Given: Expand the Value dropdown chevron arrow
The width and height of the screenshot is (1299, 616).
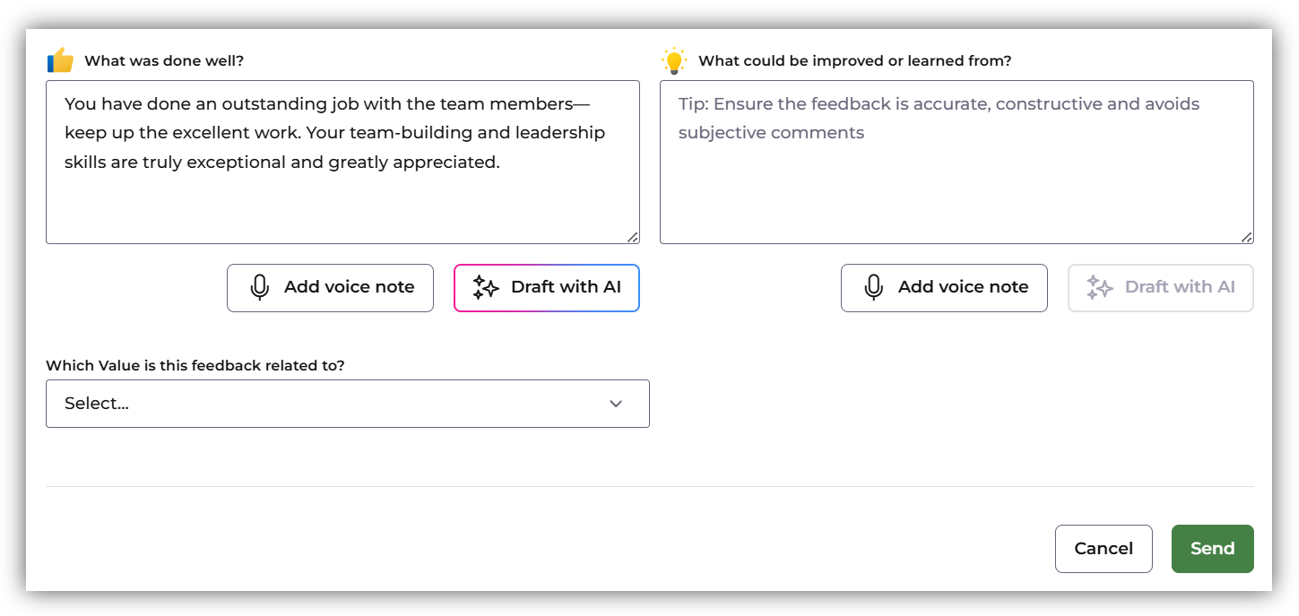Looking at the screenshot, I should (x=616, y=404).
